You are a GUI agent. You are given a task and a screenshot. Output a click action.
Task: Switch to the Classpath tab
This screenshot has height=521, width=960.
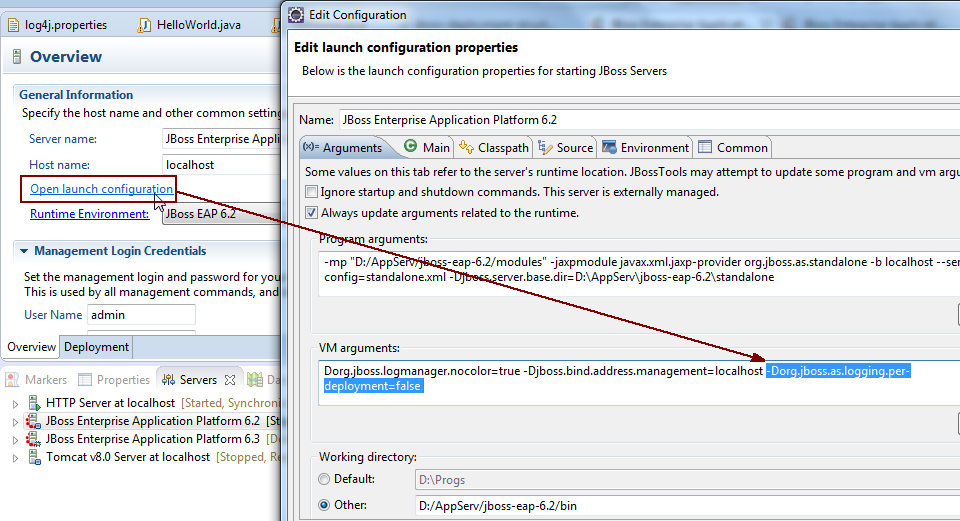pos(493,148)
